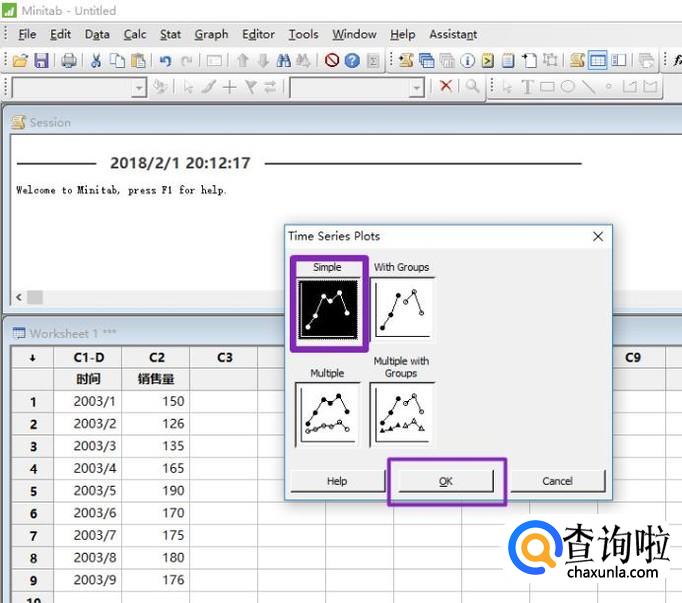Click the yellow command line editor icon
682x603 pixels.
coord(488,60)
